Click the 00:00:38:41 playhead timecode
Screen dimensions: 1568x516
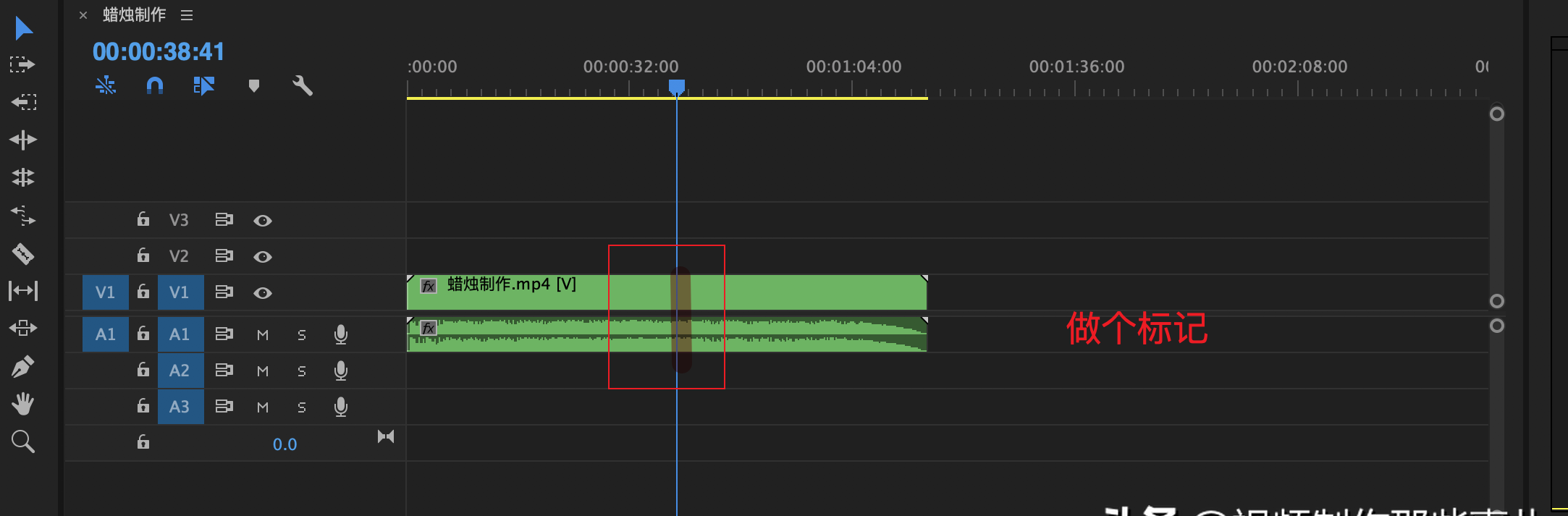pos(159,52)
